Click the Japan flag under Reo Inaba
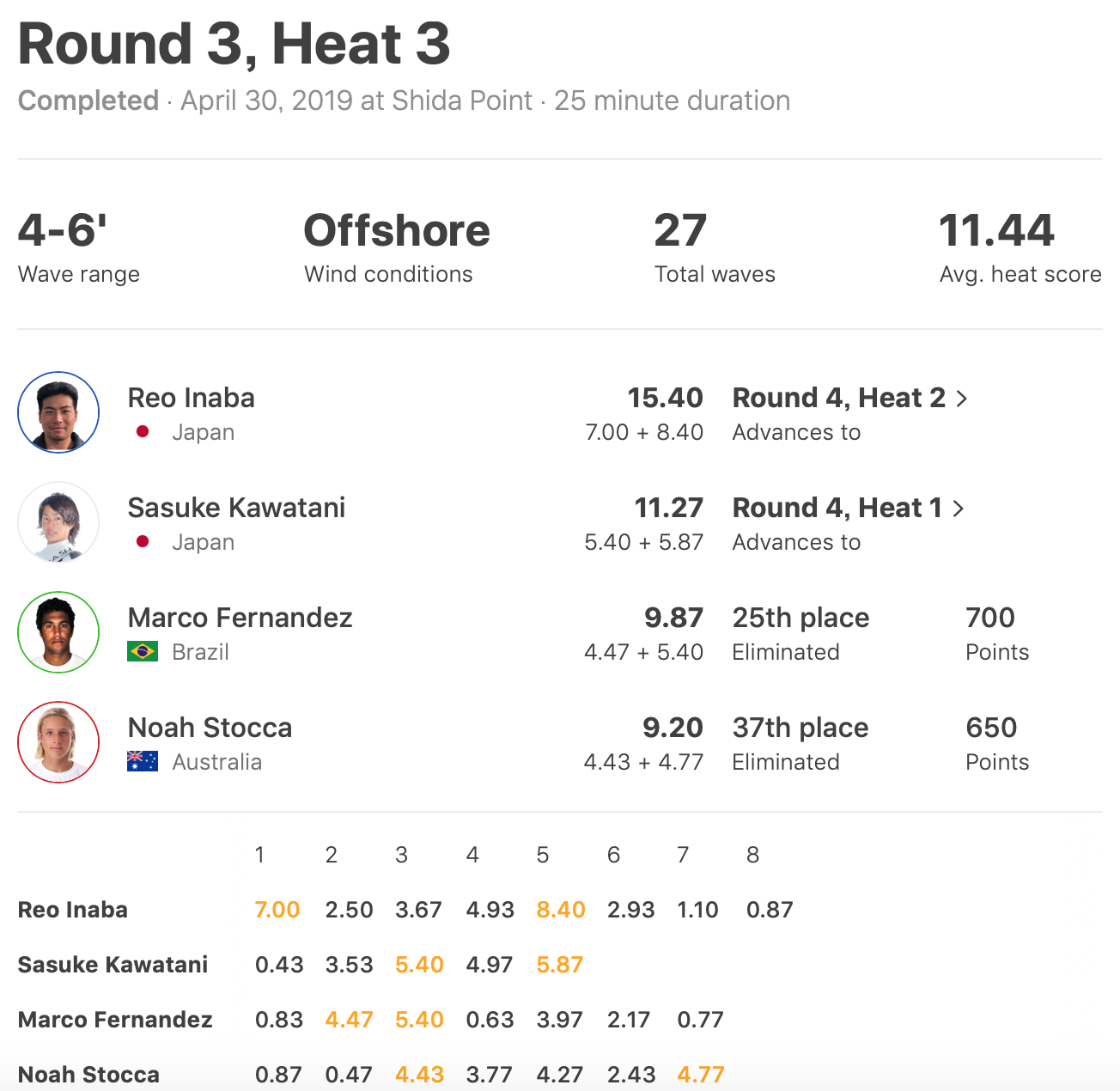 click(143, 432)
